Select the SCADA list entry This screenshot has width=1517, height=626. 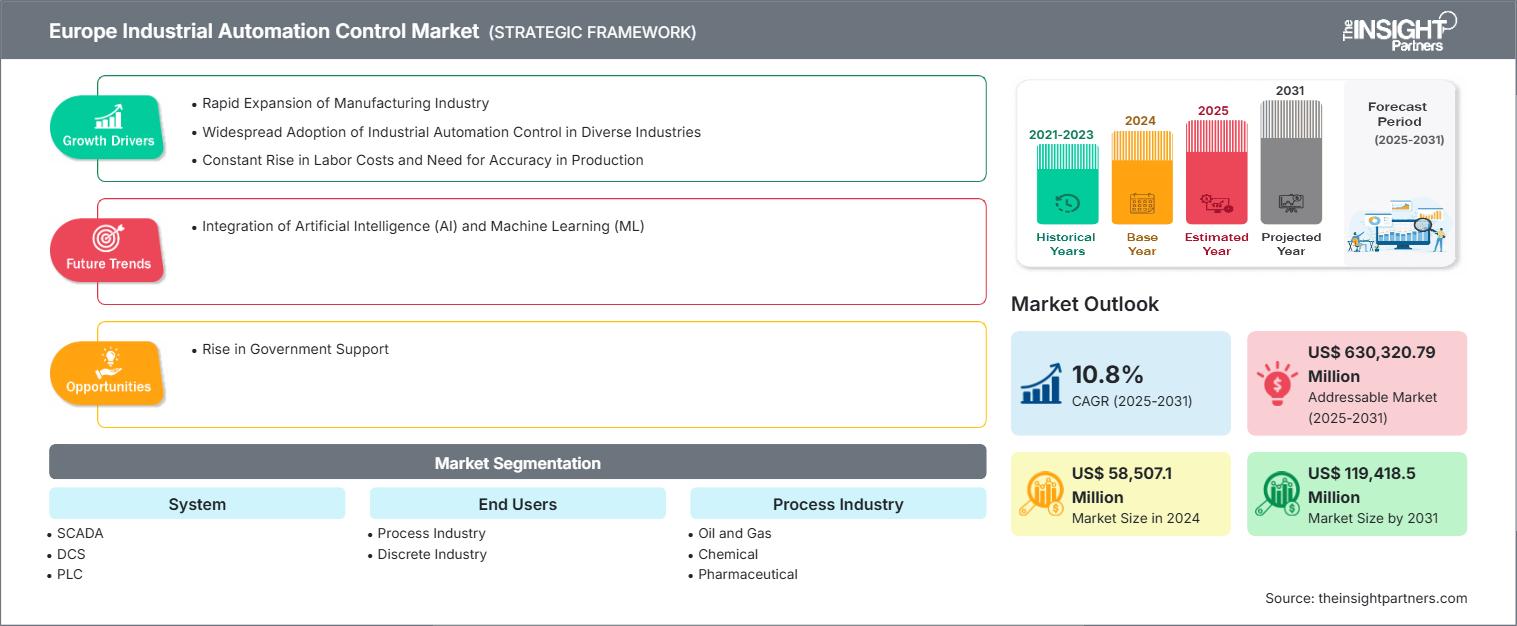(80, 533)
